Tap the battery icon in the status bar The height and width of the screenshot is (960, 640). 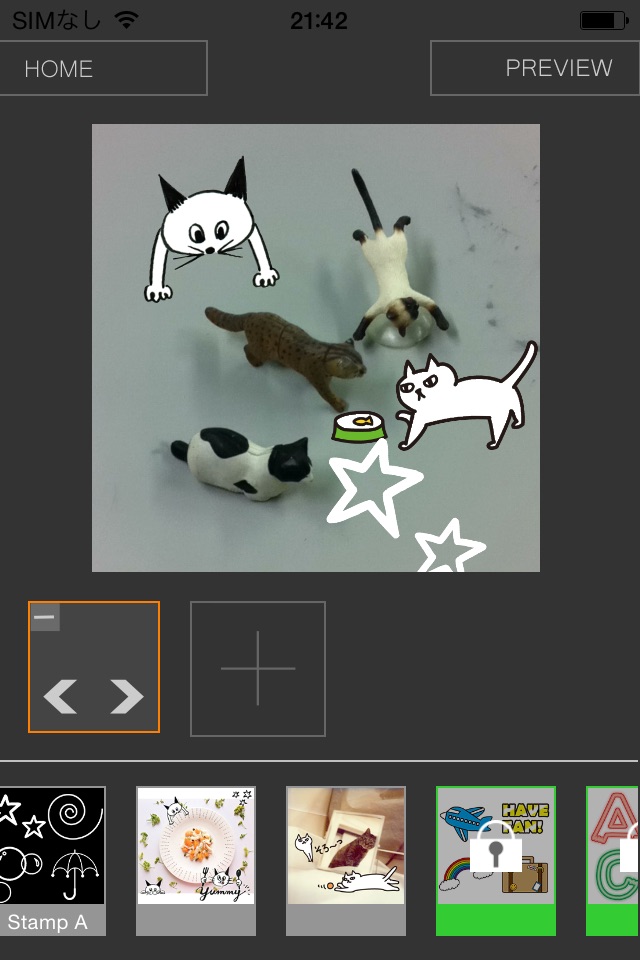[604, 21]
